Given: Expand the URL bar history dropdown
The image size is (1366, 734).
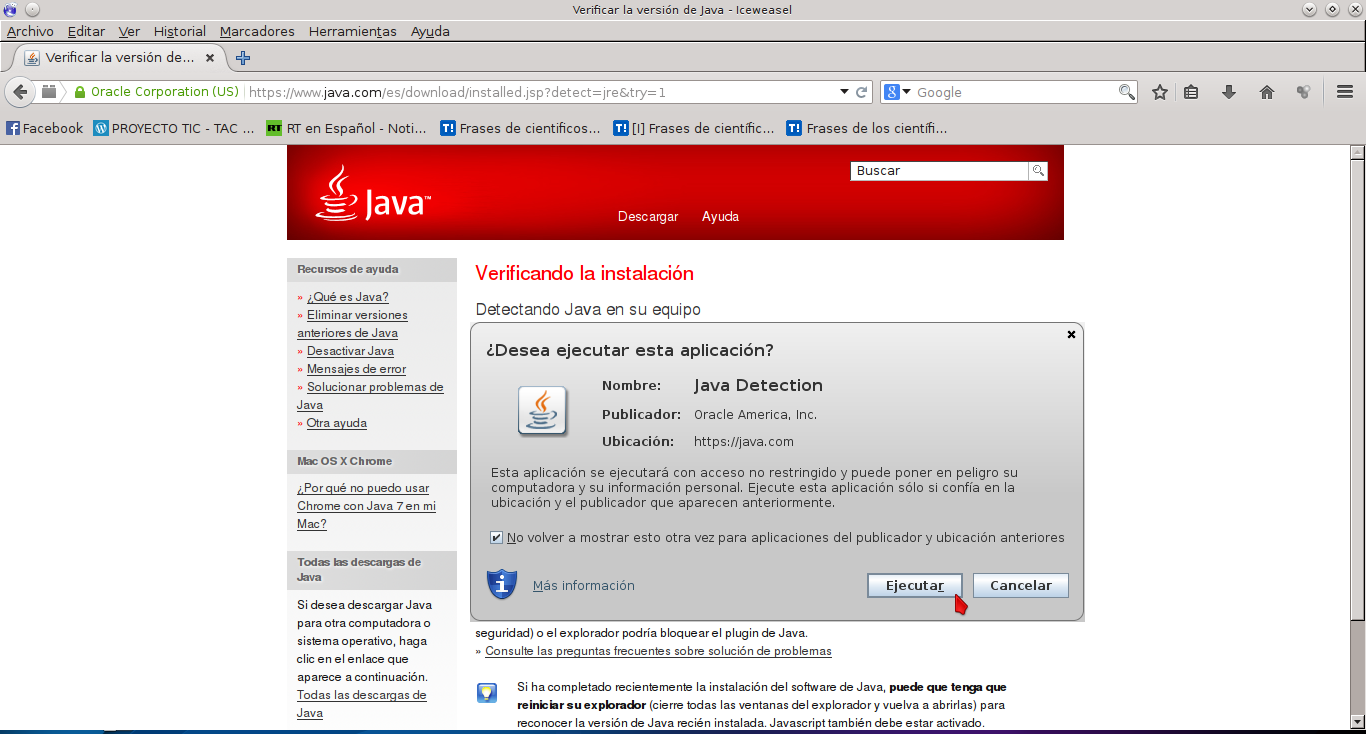Looking at the screenshot, I should (x=844, y=92).
